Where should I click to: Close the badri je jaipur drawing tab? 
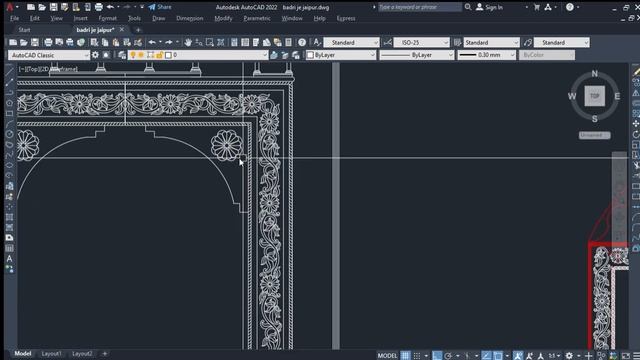122,29
